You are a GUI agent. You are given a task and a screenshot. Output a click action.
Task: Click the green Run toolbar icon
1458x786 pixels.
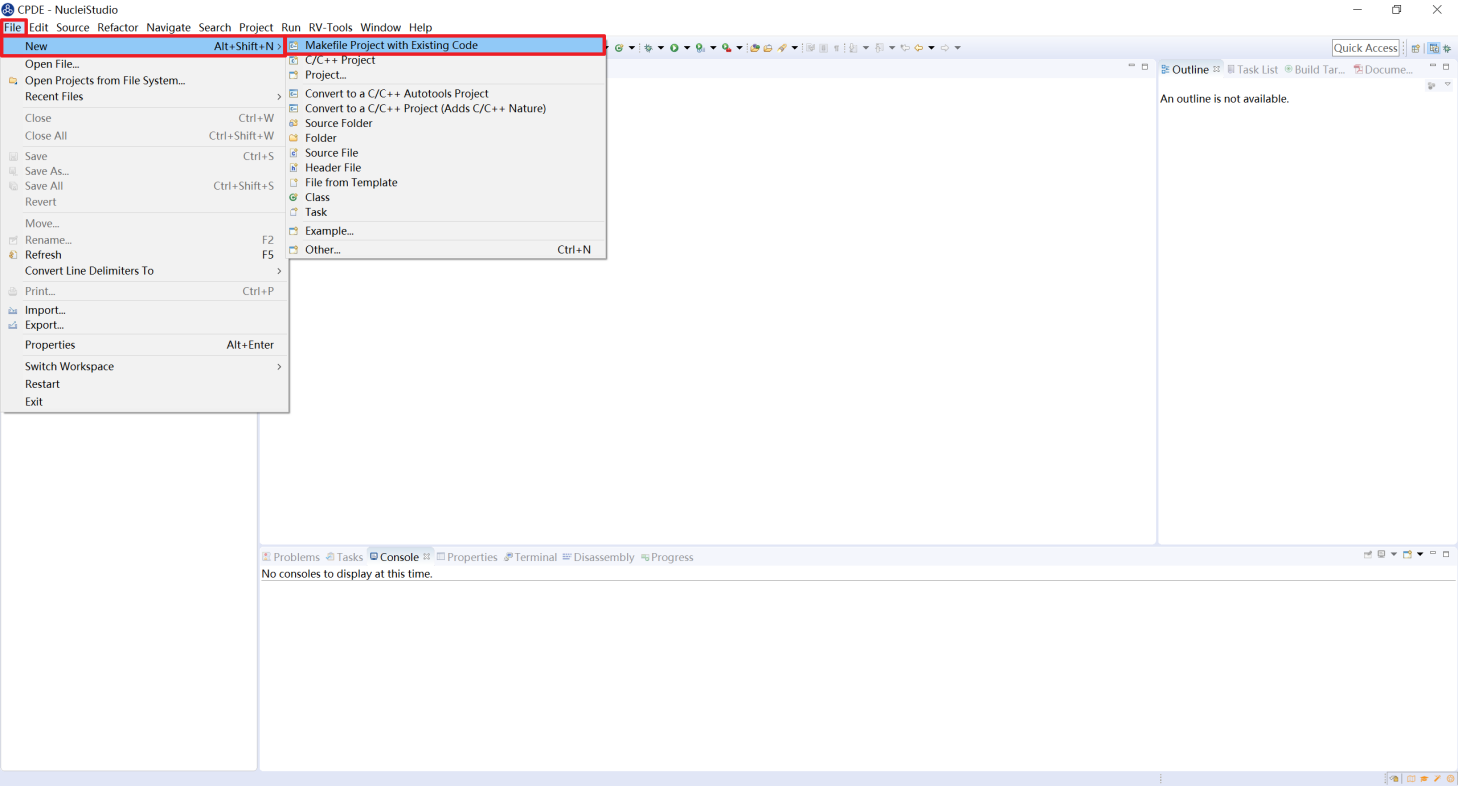674,48
